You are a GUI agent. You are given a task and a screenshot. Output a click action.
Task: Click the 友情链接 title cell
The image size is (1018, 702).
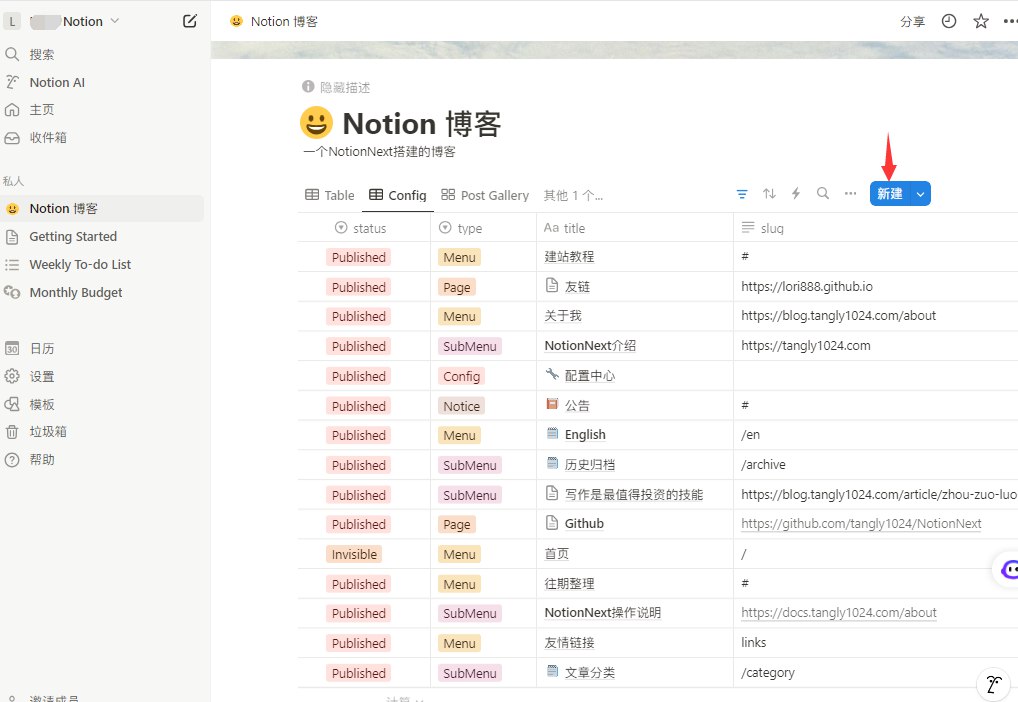[635, 642]
